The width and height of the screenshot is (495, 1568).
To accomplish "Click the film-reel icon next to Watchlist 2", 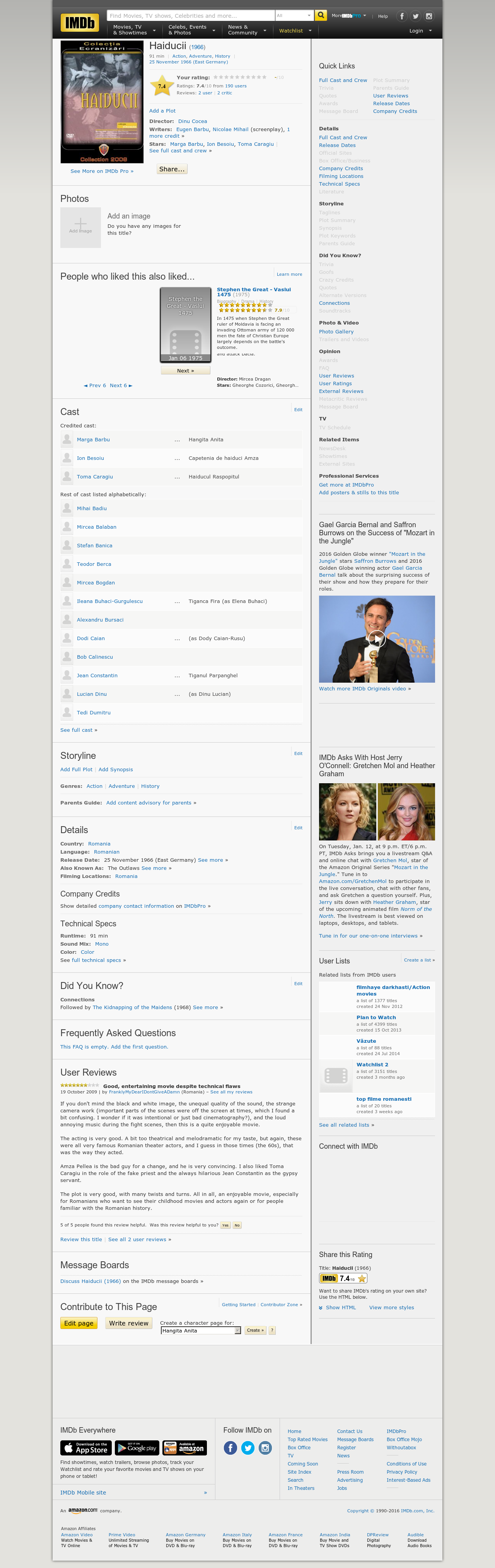I will (x=336, y=1076).
